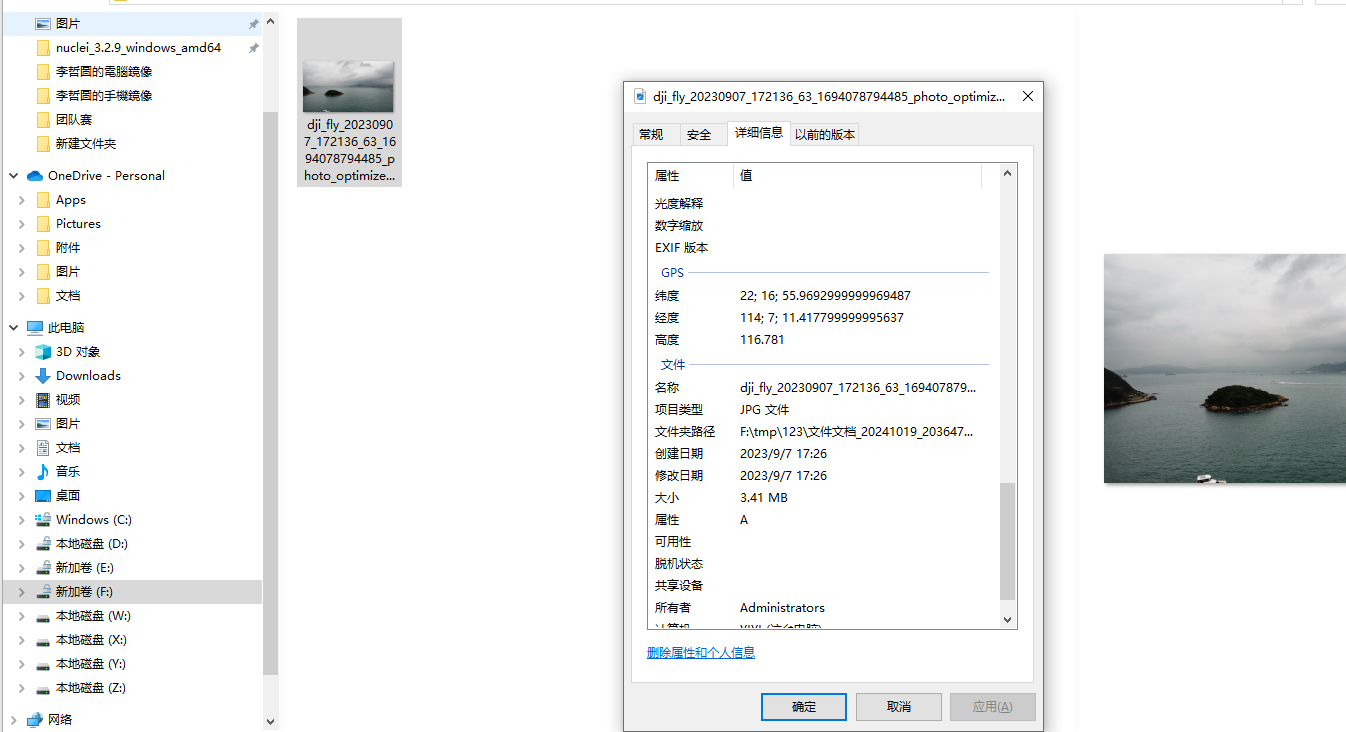
Task: Click the 新加卷 (E:) drive icon
Action: pos(43,568)
